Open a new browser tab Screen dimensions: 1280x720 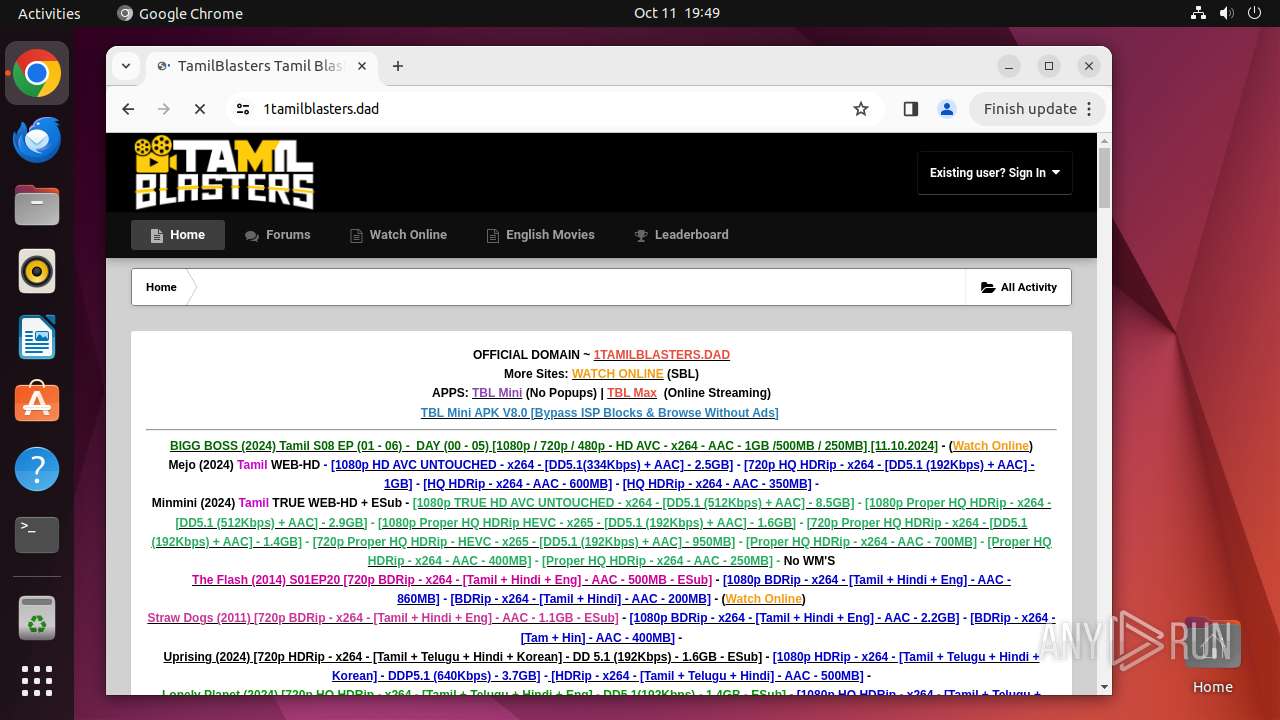[398, 66]
